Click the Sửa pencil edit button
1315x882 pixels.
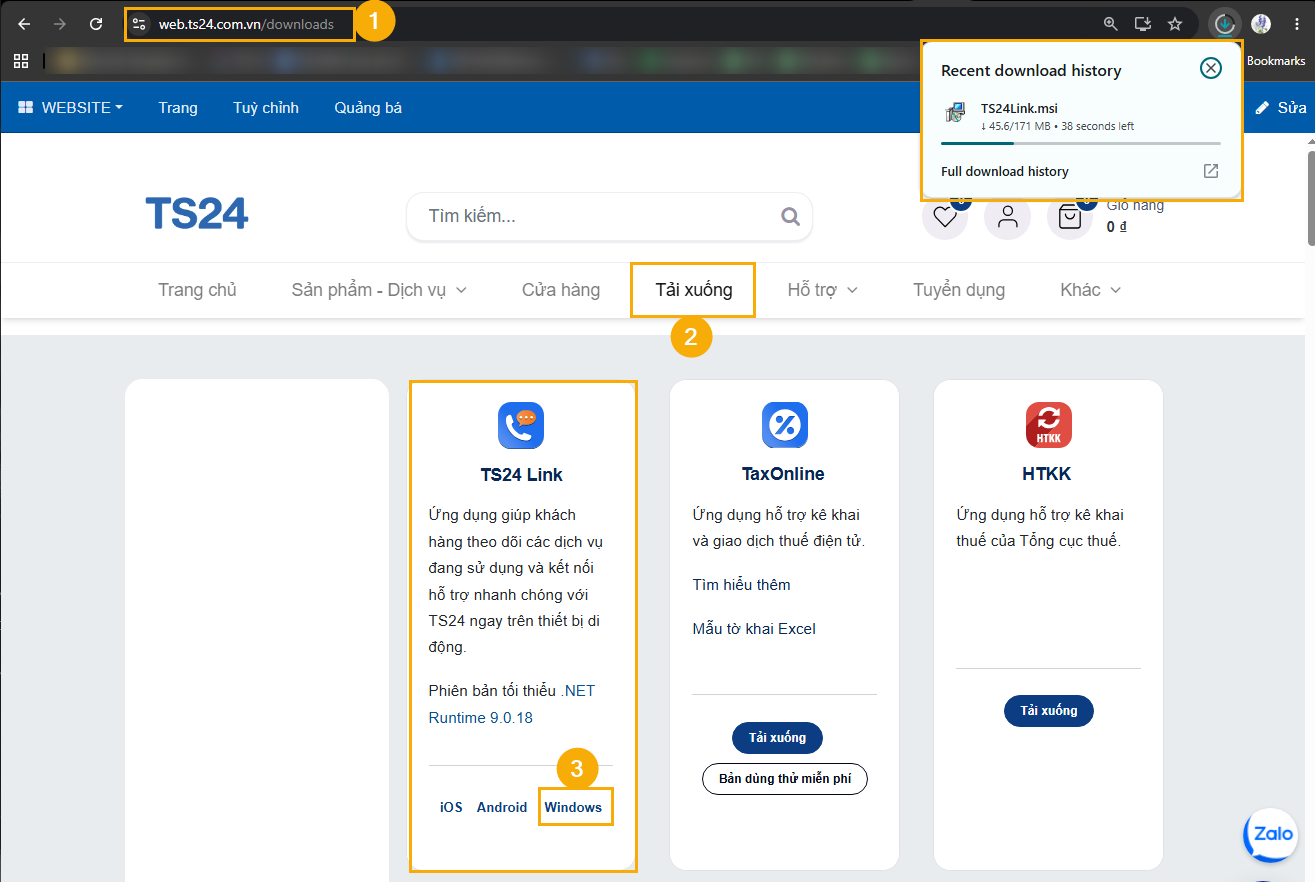(1280, 107)
